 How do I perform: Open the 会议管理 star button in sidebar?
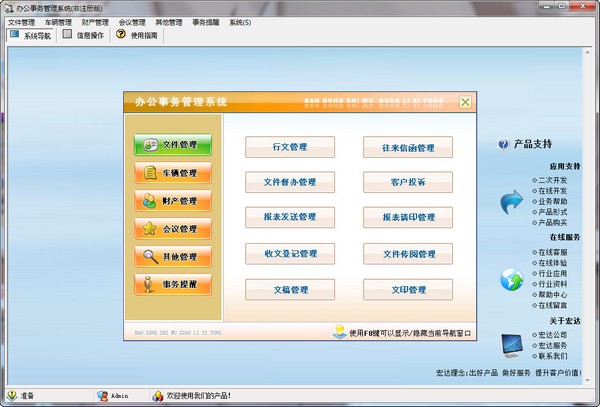(173, 229)
